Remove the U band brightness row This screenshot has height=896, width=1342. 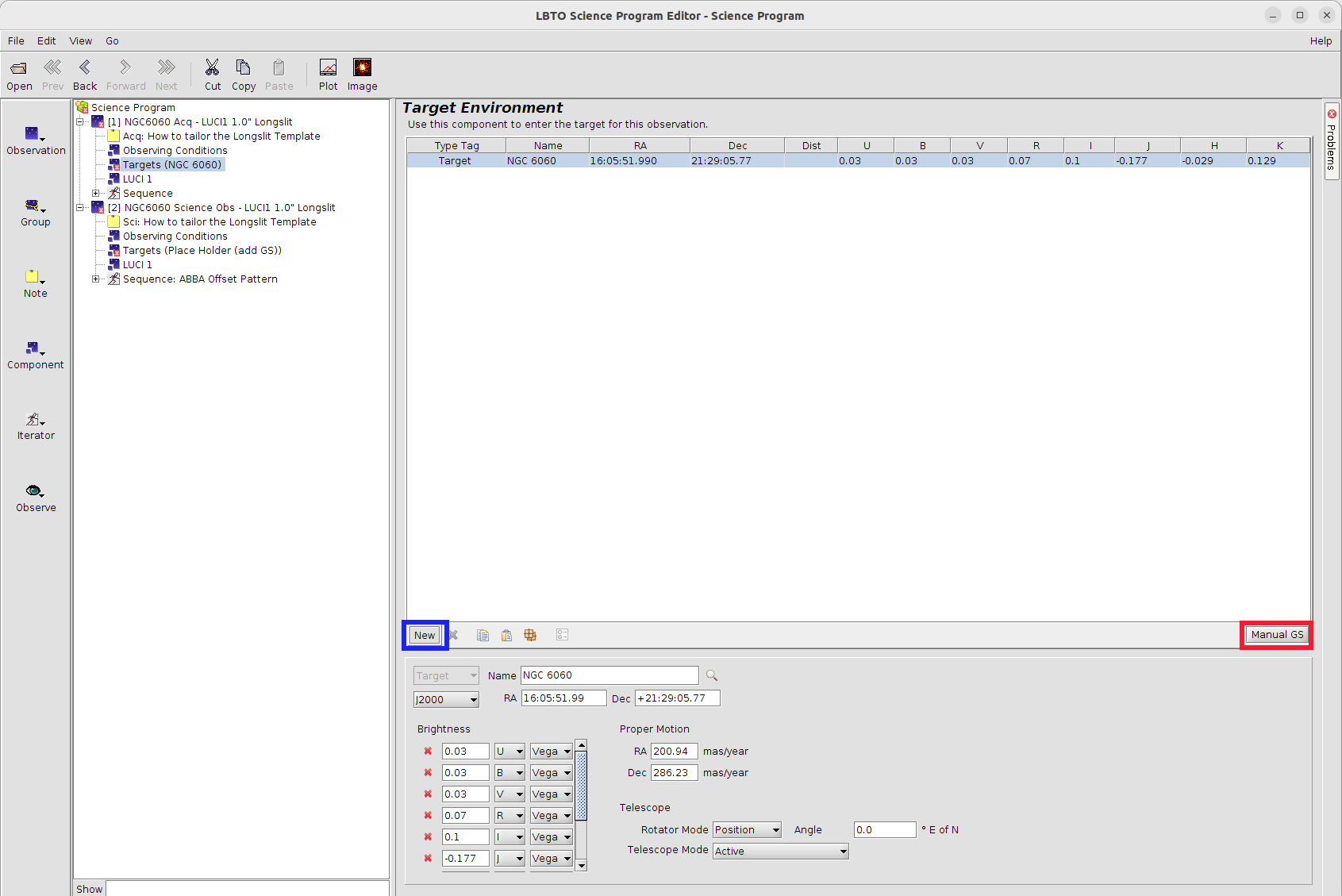pos(428,752)
